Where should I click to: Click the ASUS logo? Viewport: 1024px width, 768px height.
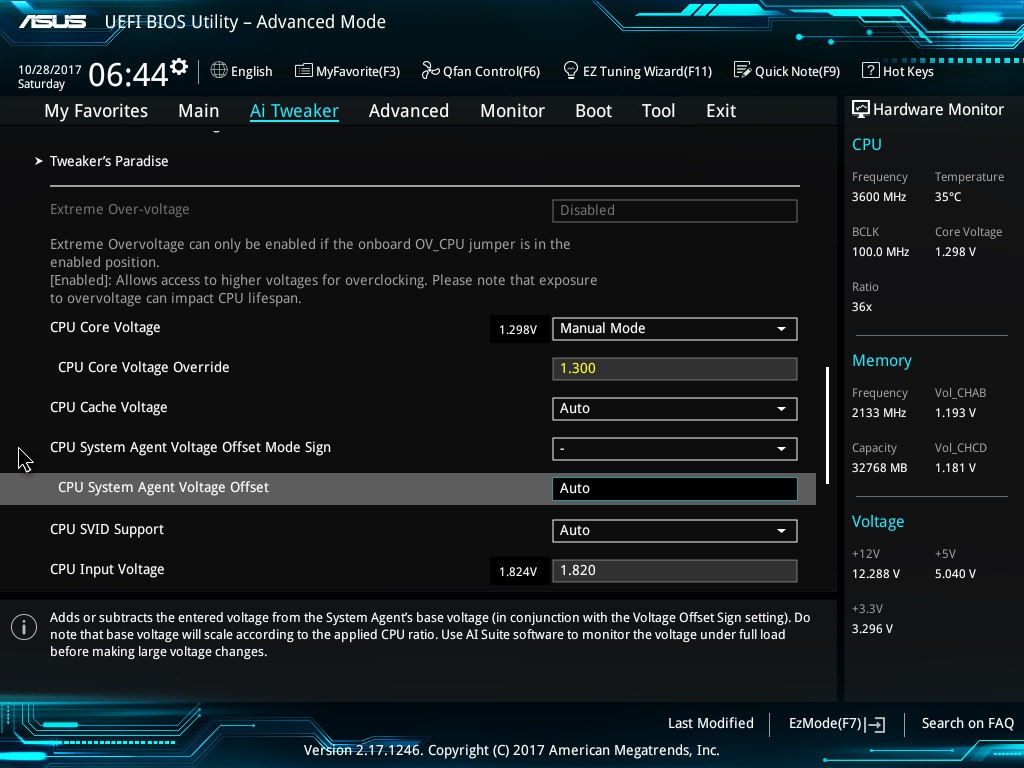52,22
